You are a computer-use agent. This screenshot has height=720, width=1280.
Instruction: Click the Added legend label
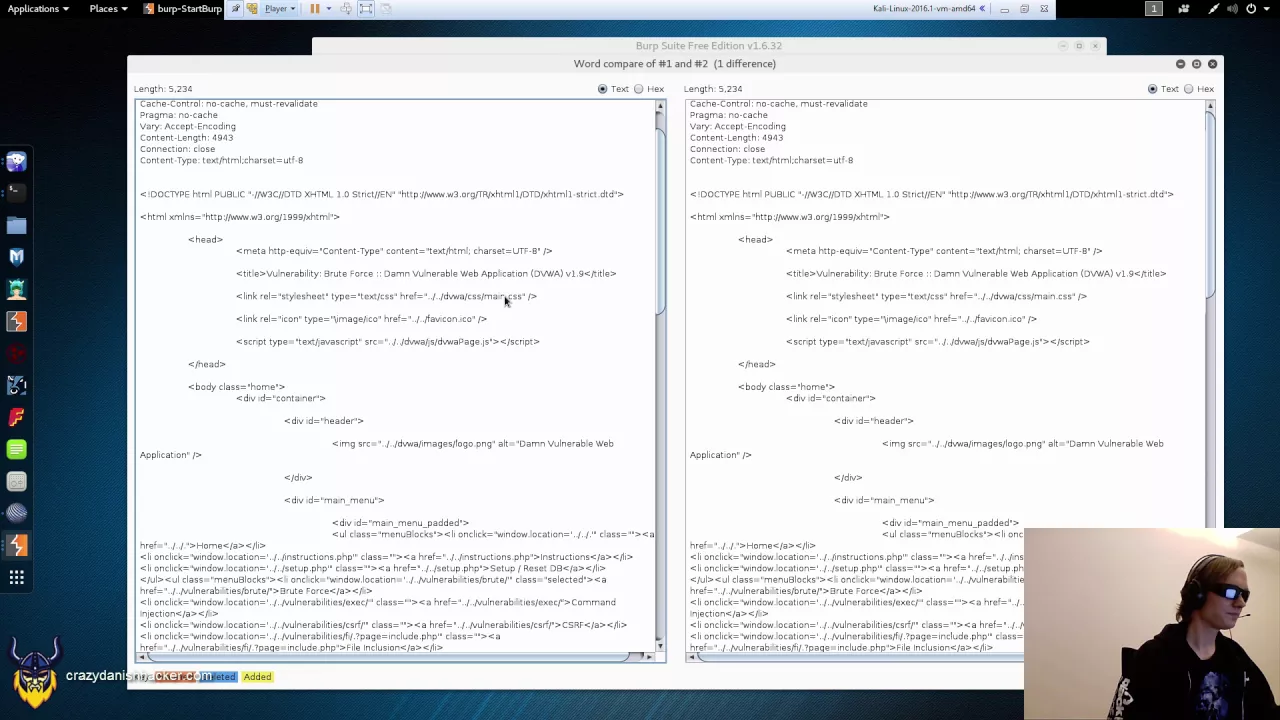(x=257, y=676)
